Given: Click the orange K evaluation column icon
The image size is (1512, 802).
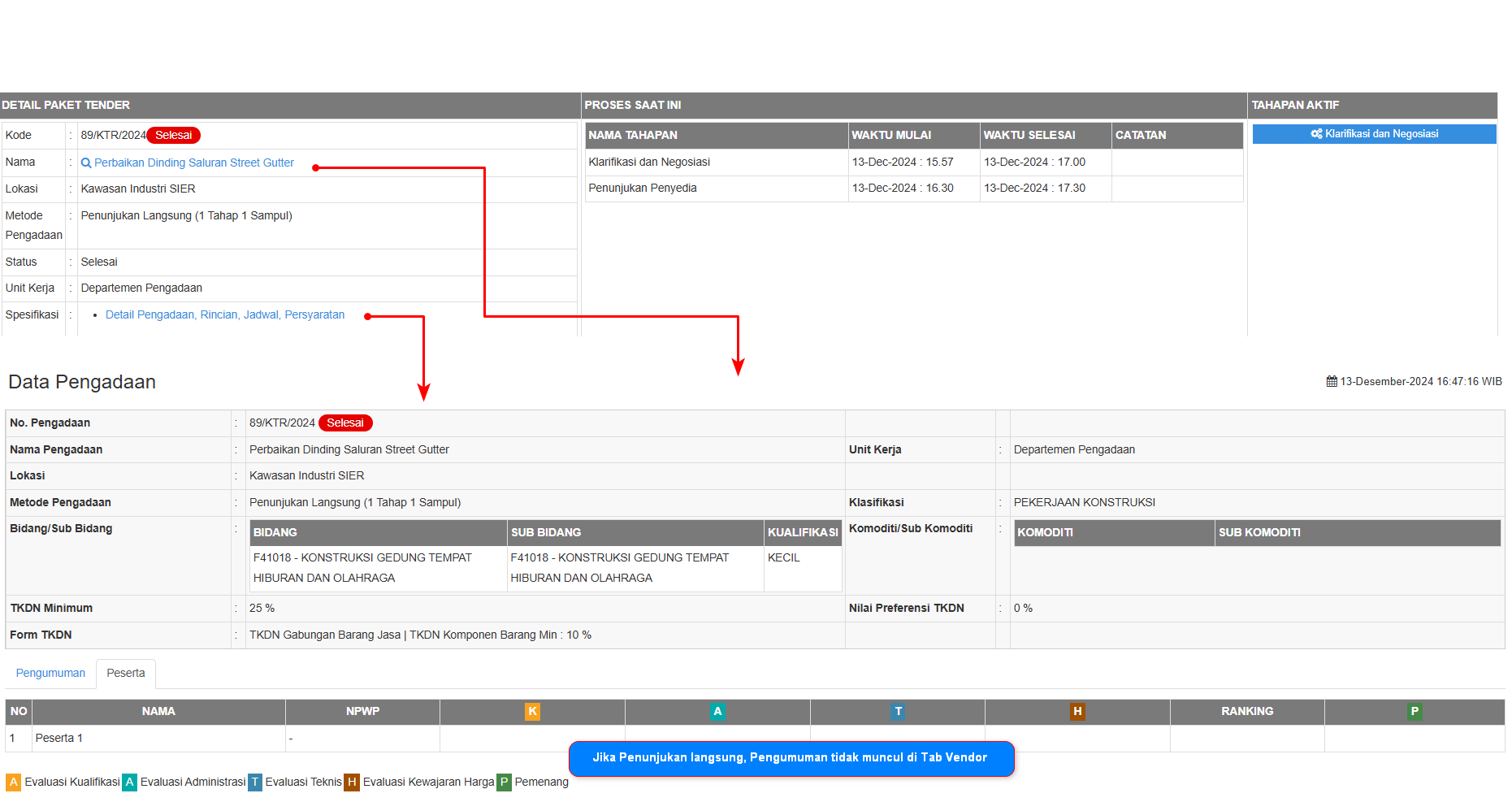Looking at the screenshot, I should click(532, 712).
